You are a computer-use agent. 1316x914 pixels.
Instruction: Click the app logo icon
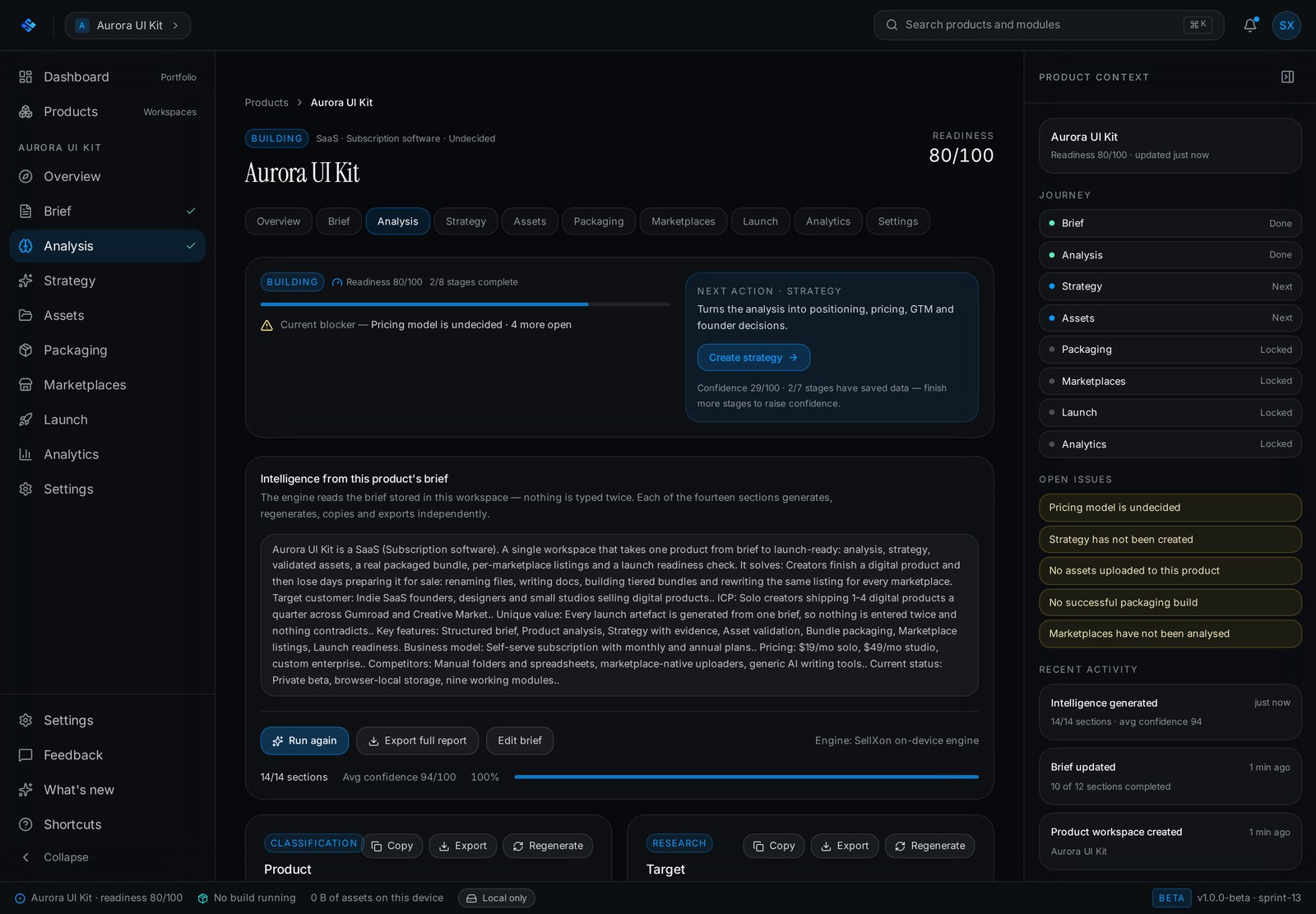point(28,25)
